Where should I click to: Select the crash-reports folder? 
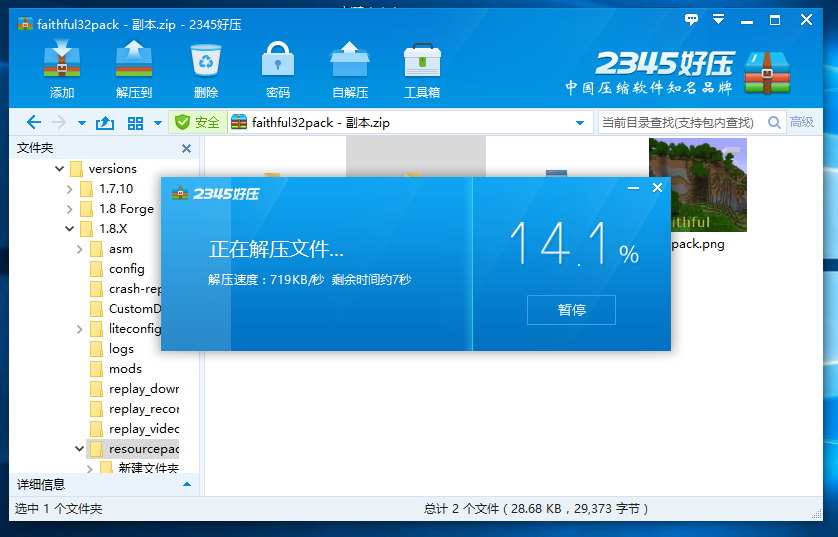(126, 289)
